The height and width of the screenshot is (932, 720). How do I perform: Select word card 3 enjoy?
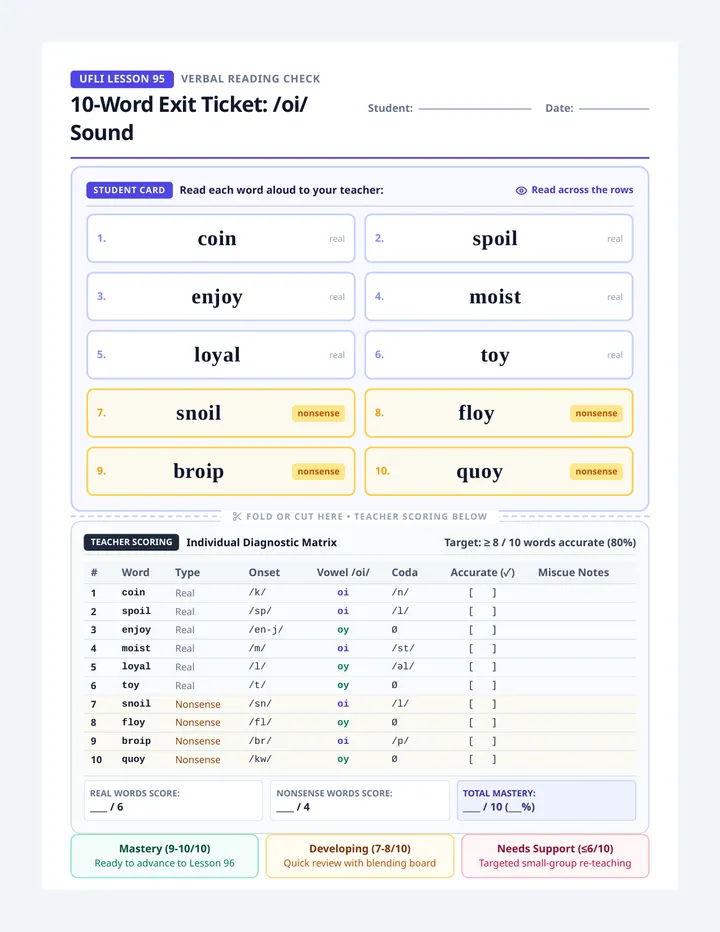[x=221, y=297]
